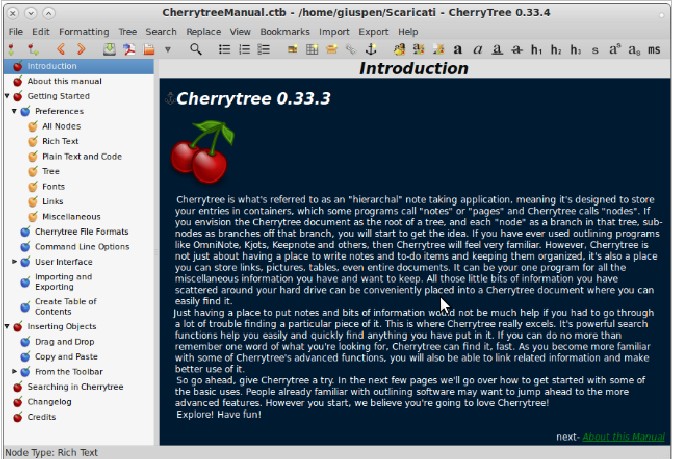Insert a link with chain icon

[x=351, y=50]
